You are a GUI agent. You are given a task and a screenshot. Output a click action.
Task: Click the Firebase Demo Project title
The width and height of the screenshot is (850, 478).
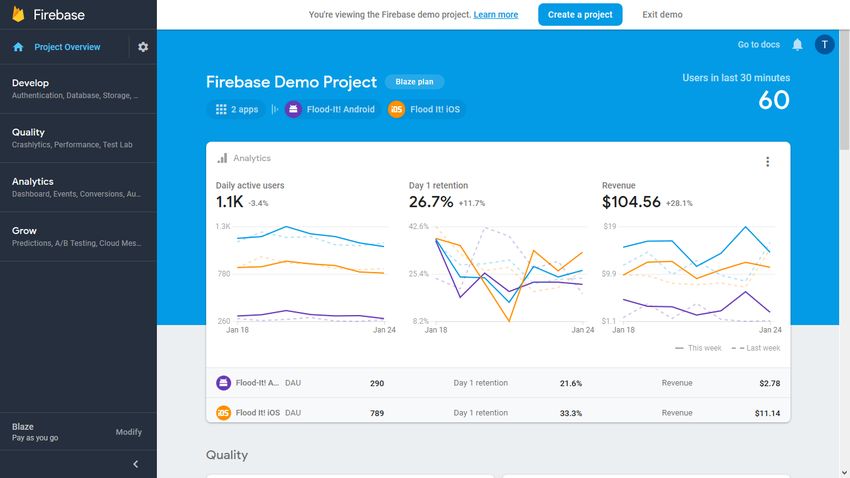291,82
